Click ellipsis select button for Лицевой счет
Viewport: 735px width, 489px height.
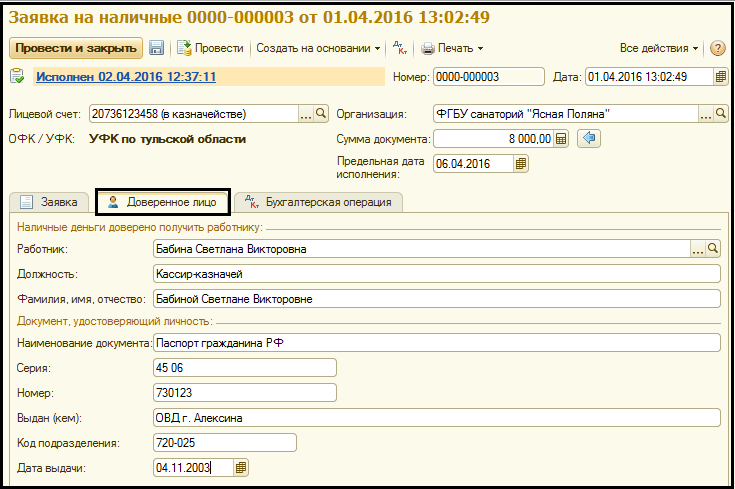point(306,114)
